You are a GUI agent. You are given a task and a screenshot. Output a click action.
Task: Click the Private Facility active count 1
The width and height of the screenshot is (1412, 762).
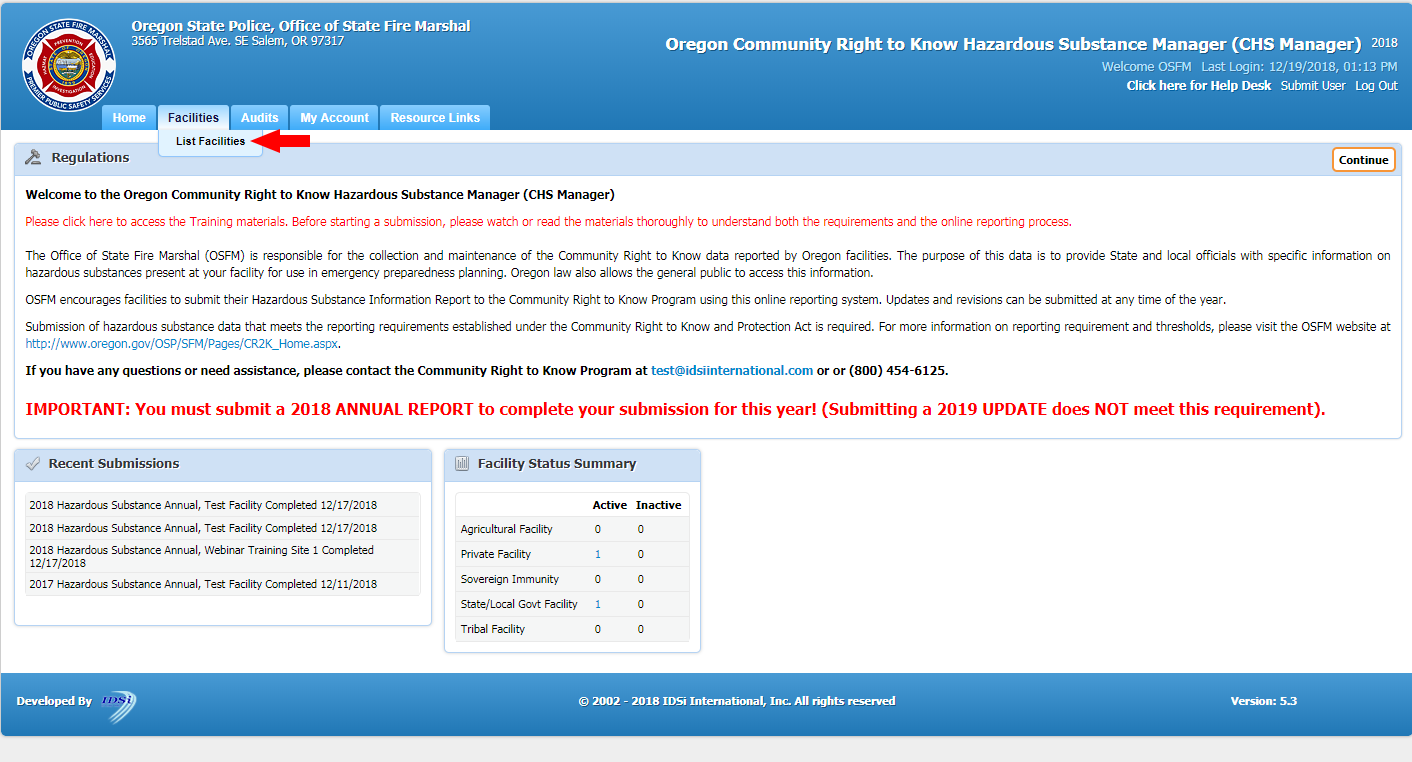tap(598, 554)
